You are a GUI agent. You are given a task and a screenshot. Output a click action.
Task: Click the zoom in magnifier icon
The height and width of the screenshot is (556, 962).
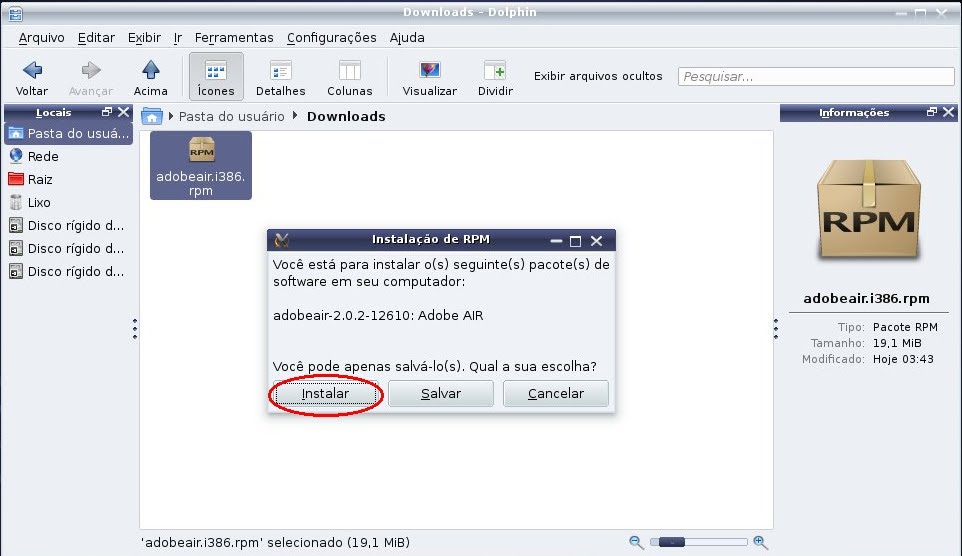(760, 542)
